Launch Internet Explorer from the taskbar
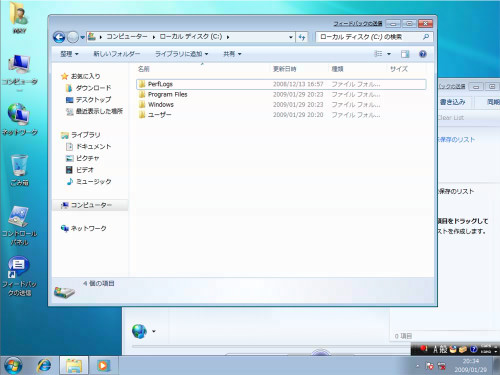Image resolution: width=500 pixels, height=375 pixels. tap(44, 366)
